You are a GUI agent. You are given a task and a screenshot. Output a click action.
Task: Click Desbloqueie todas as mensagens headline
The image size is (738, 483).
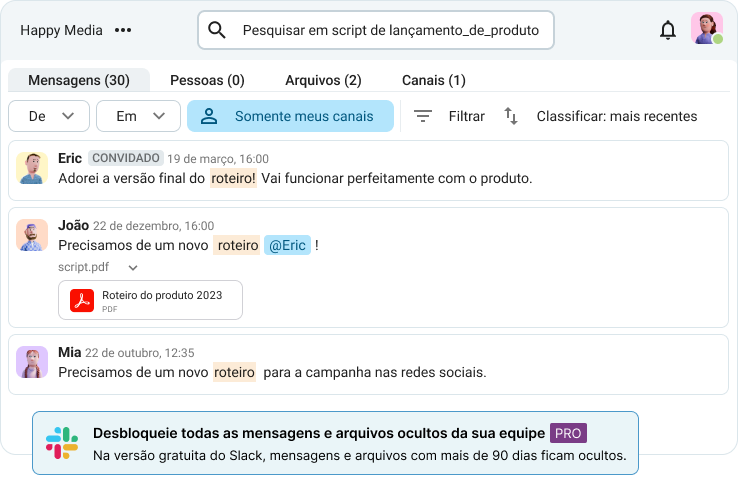coord(319,433)
